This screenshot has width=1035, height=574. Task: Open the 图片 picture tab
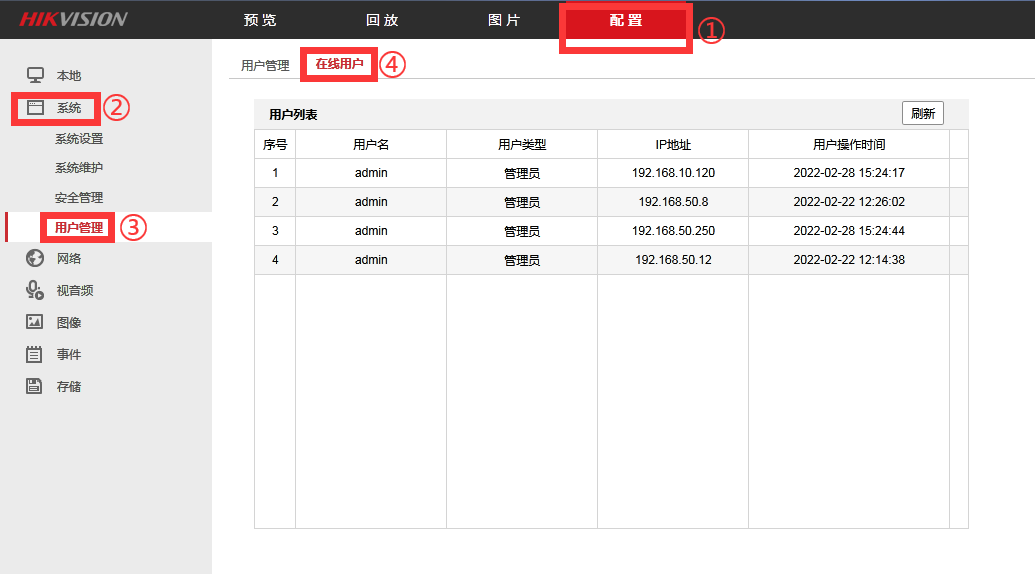(504, 20)
